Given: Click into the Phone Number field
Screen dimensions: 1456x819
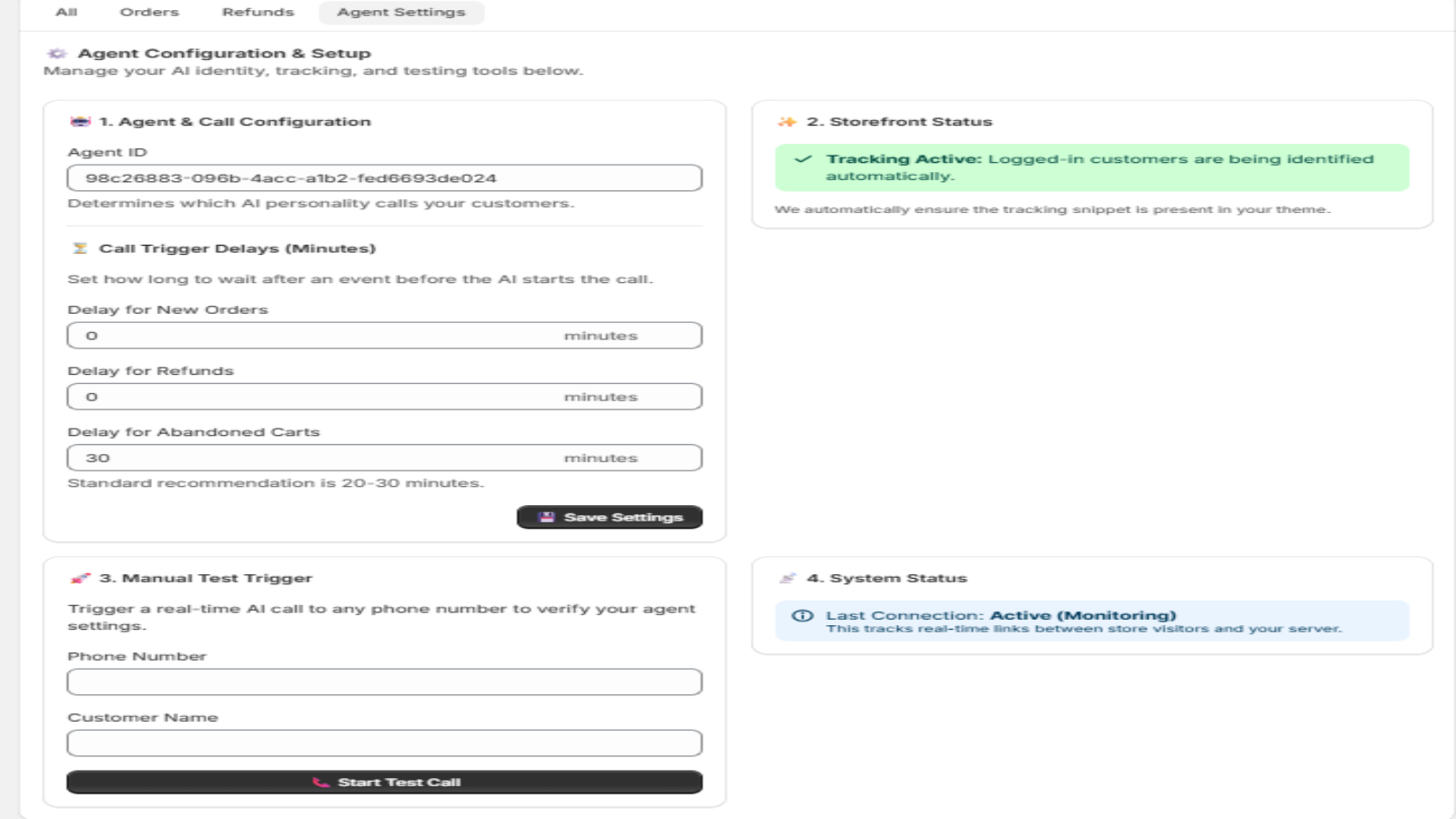Looking at the screenshot, I should (385, 682).
